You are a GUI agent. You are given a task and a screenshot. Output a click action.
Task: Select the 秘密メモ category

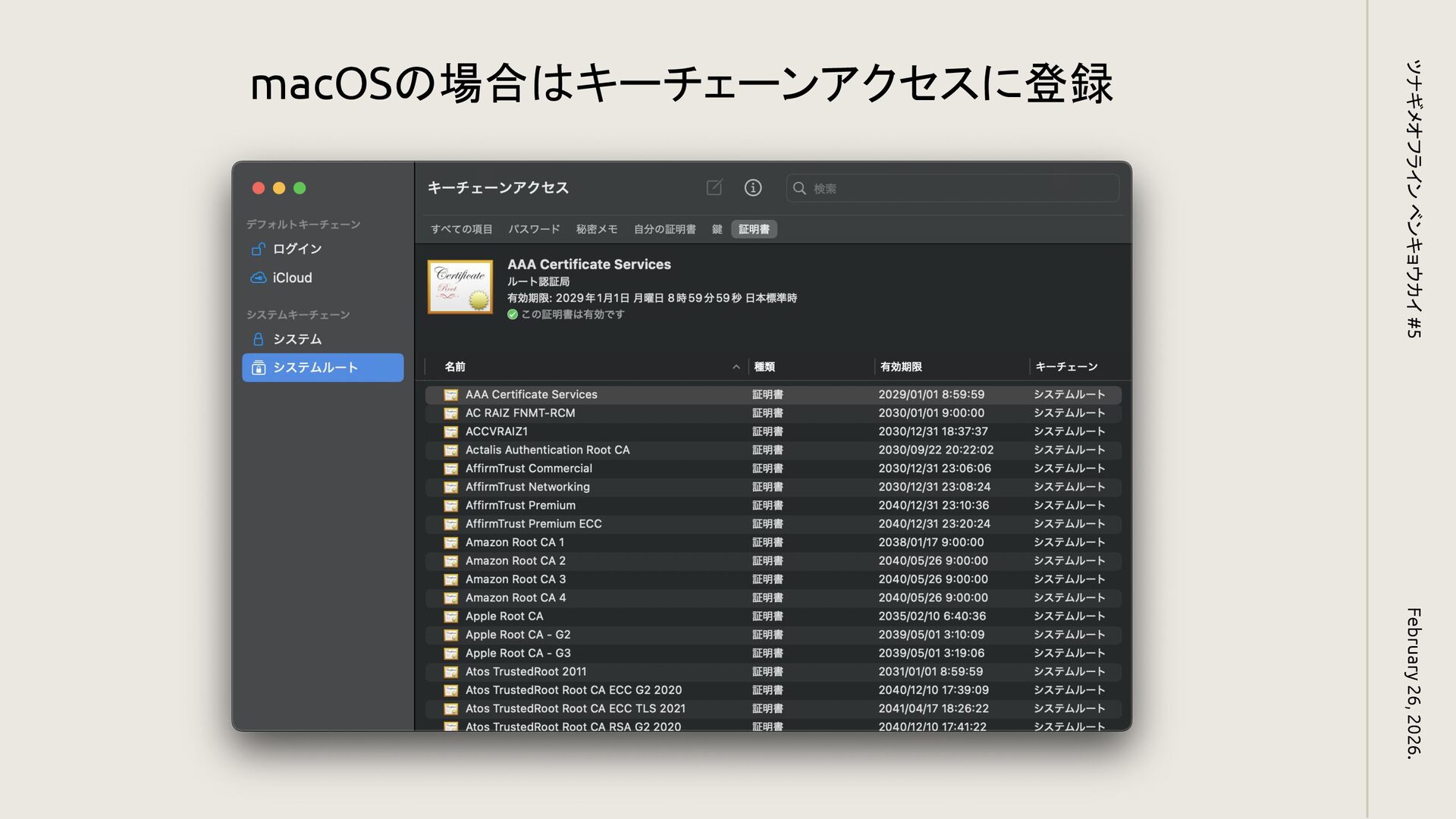point(596,229)
